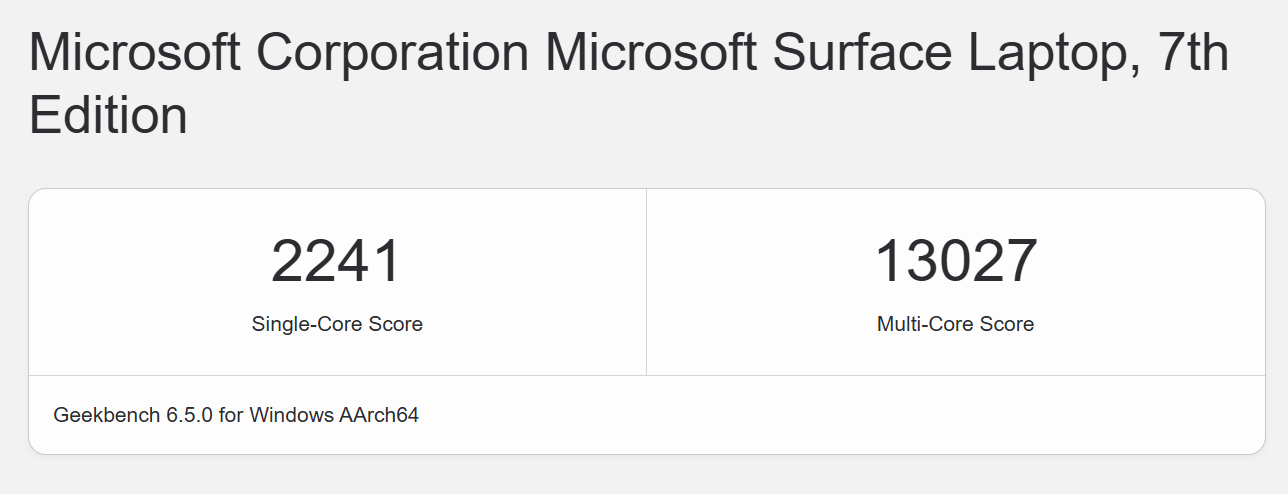Click the word Edition in the title

pyautogui.click(x=108, y=115)
